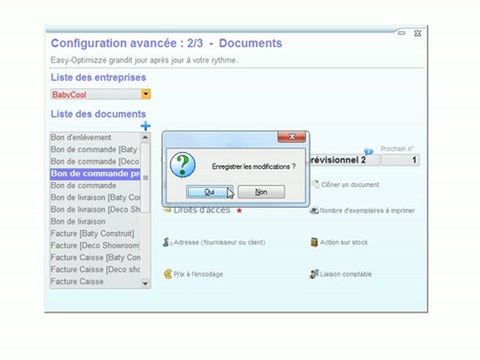480x360 pixels.
Task: Click the question mark dialog icon
Action: (x=183, y=165)
